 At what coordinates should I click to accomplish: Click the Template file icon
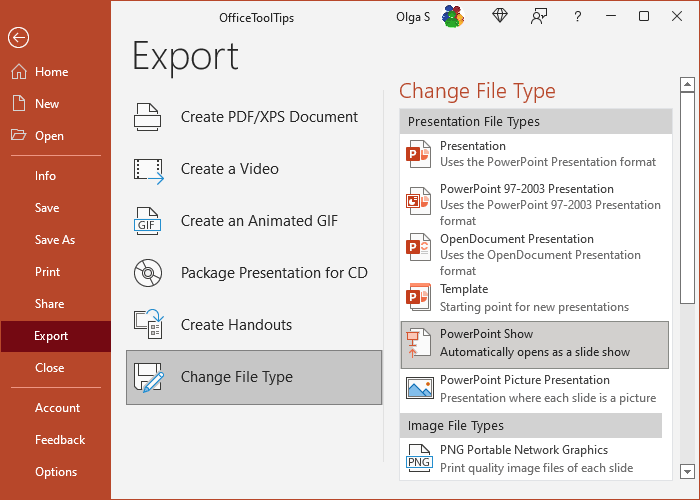tap(418, 297)
